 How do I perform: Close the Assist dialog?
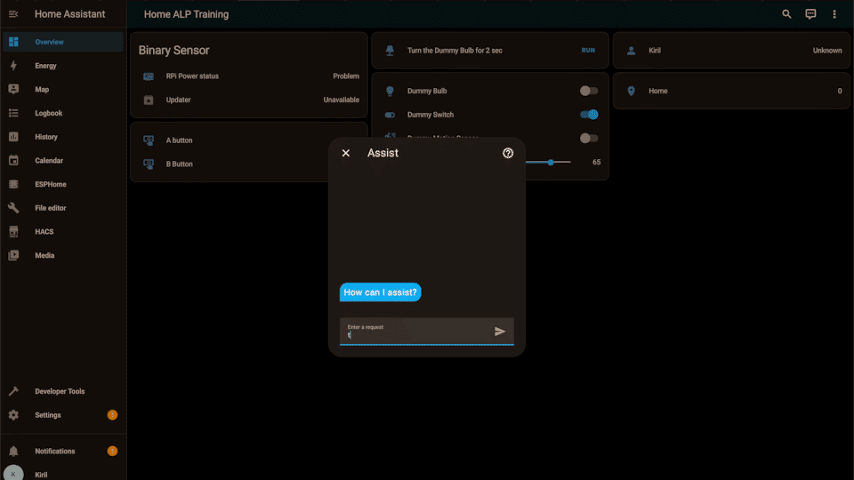346,153
